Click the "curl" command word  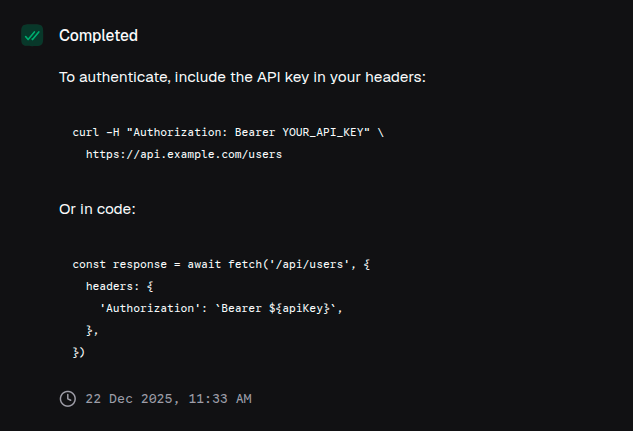[86, 132]
